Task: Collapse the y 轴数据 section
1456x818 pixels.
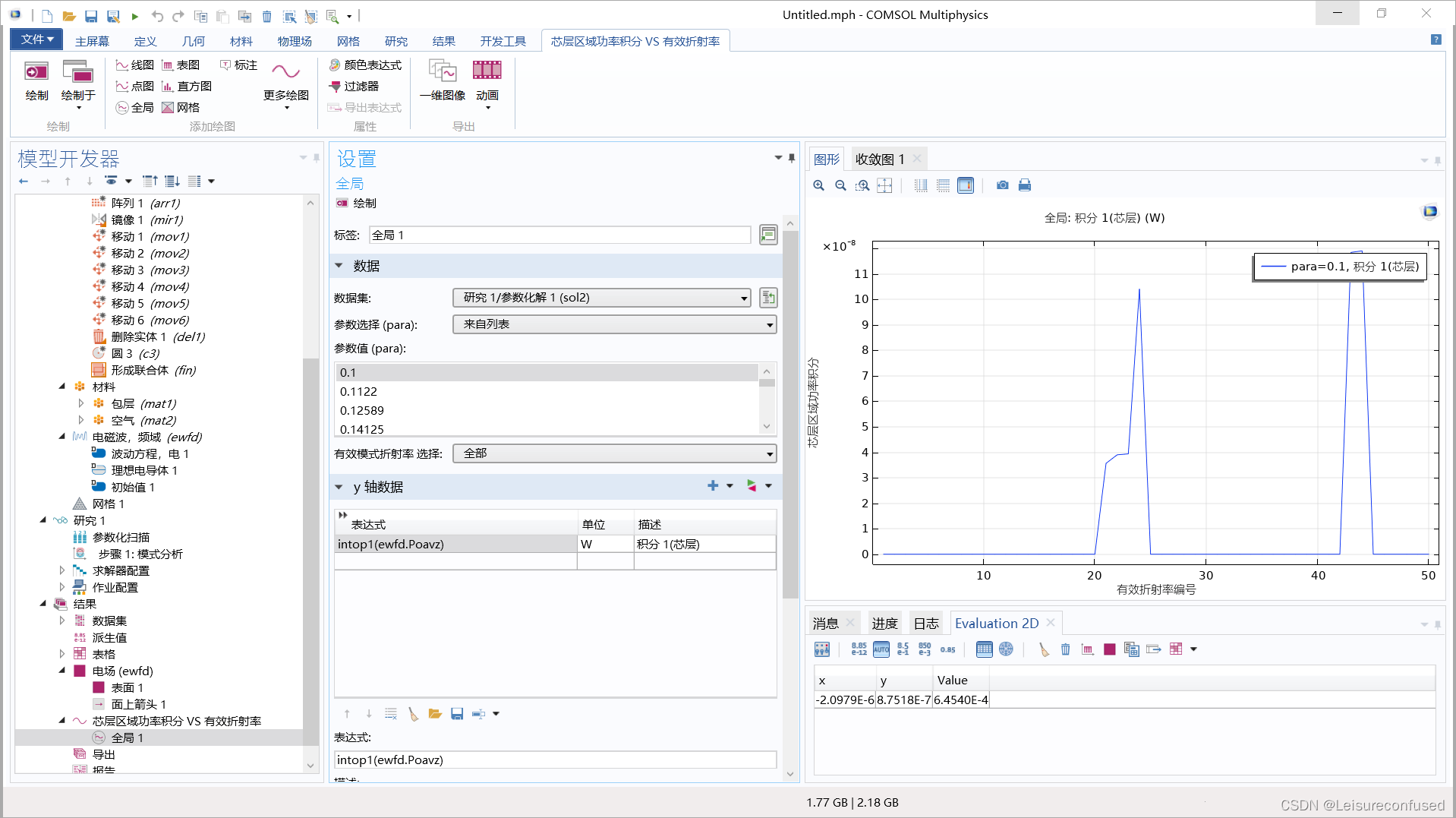Action: point(339,487)
